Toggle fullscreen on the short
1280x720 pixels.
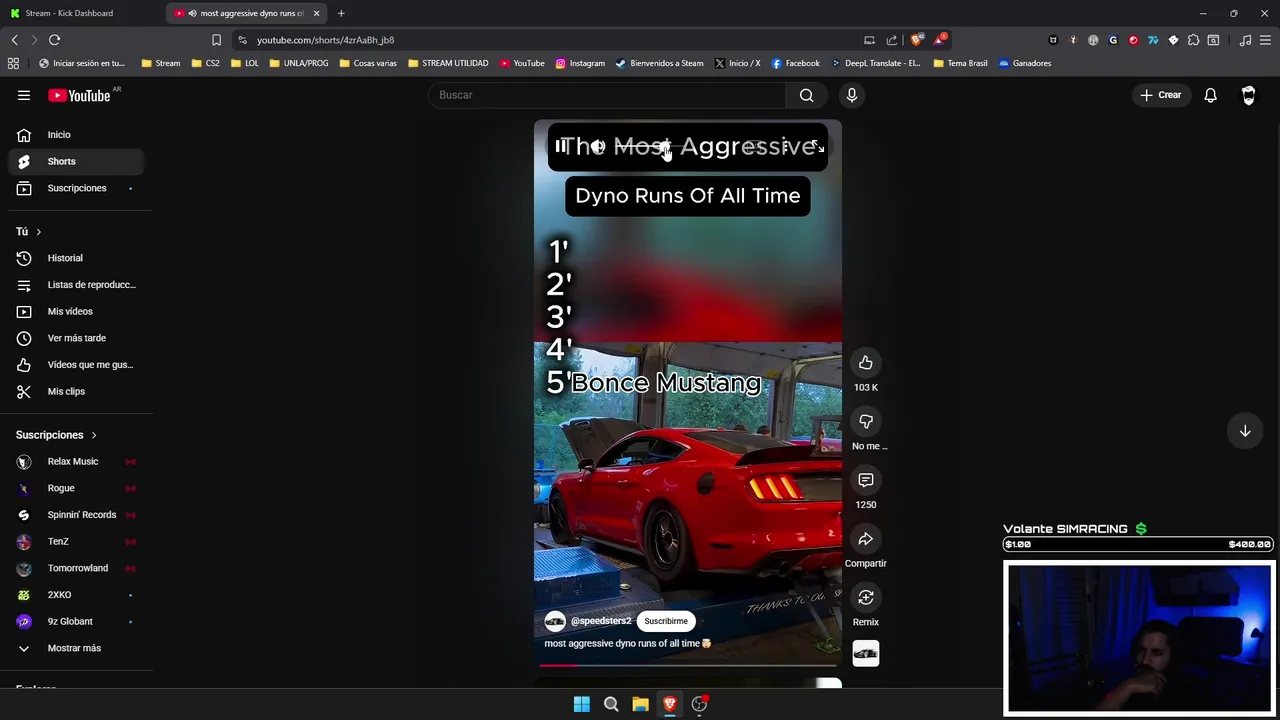pos(818,147)
